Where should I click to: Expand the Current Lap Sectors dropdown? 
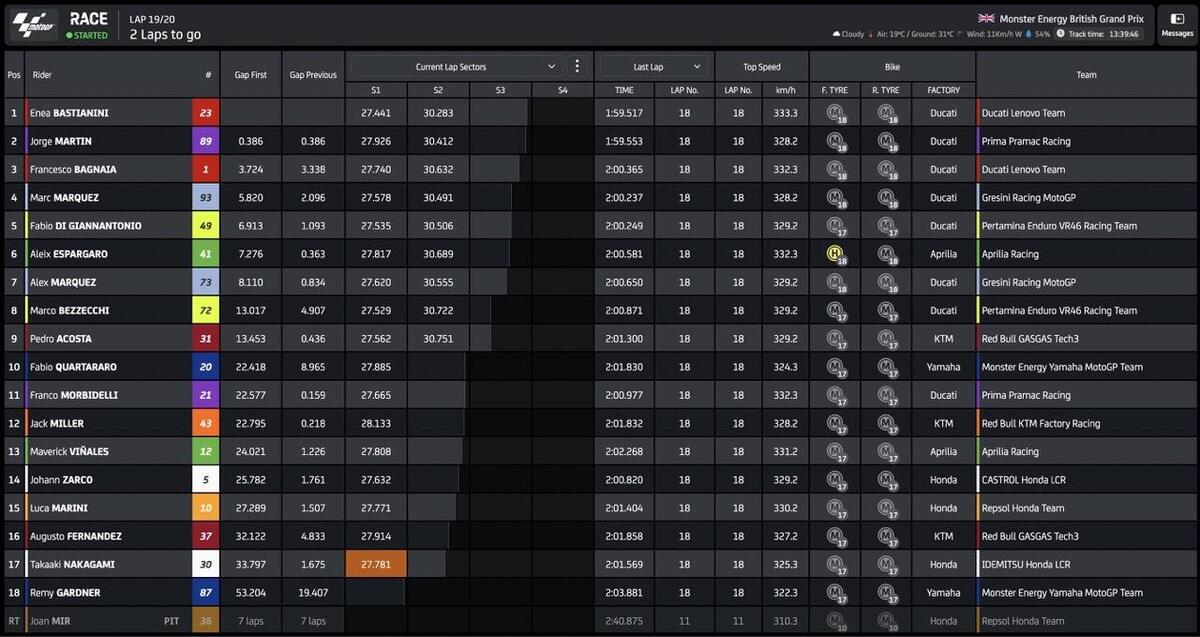point(551,67)
